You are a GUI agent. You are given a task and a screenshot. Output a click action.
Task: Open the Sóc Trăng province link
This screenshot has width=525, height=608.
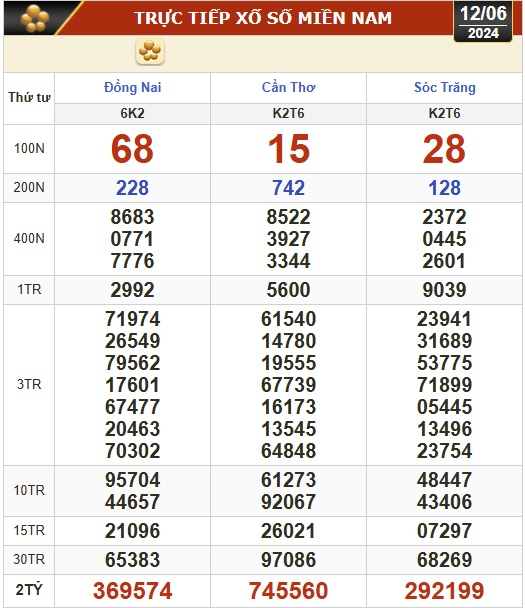(444, 88)
